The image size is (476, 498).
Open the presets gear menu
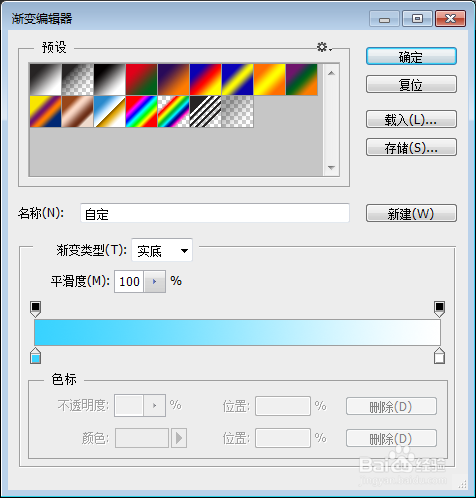coord(324,47)
